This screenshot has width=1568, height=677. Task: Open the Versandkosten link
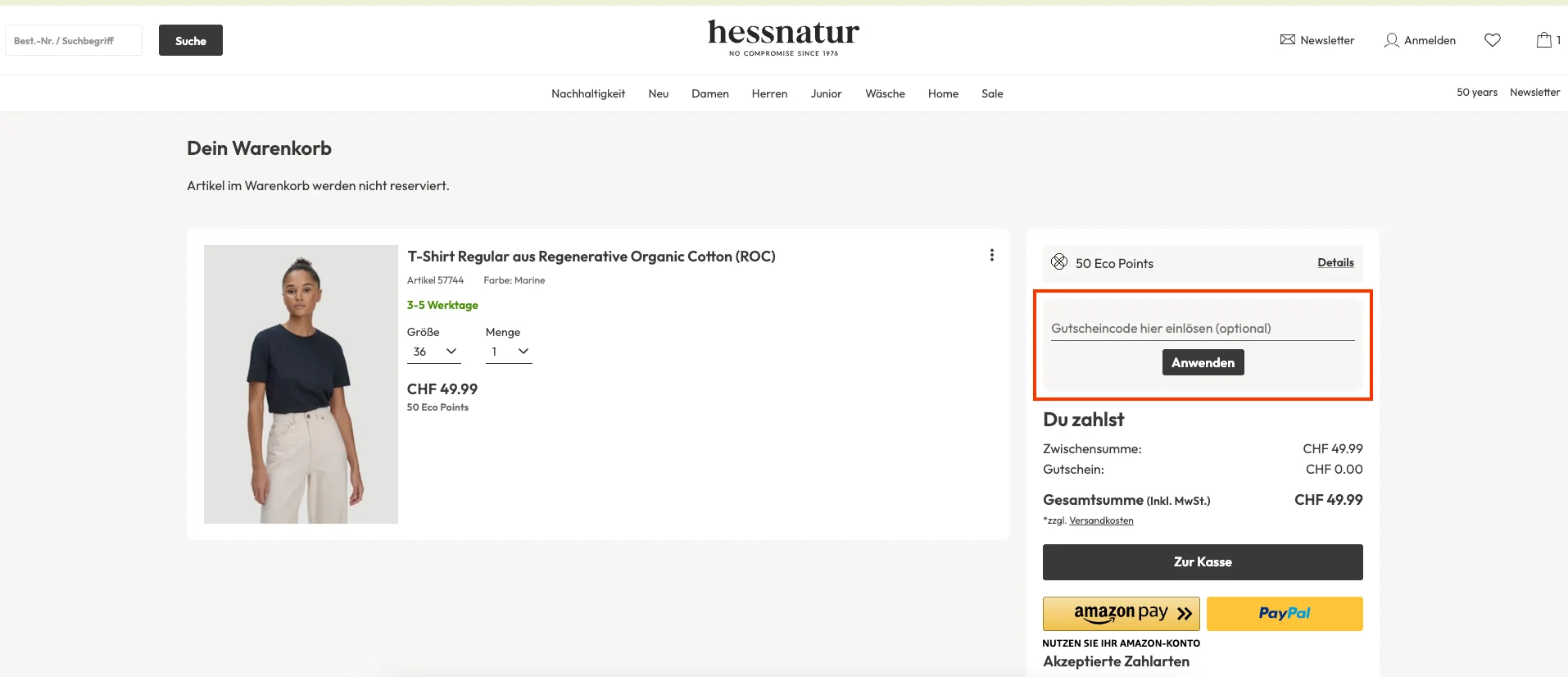coord(1101,520)
